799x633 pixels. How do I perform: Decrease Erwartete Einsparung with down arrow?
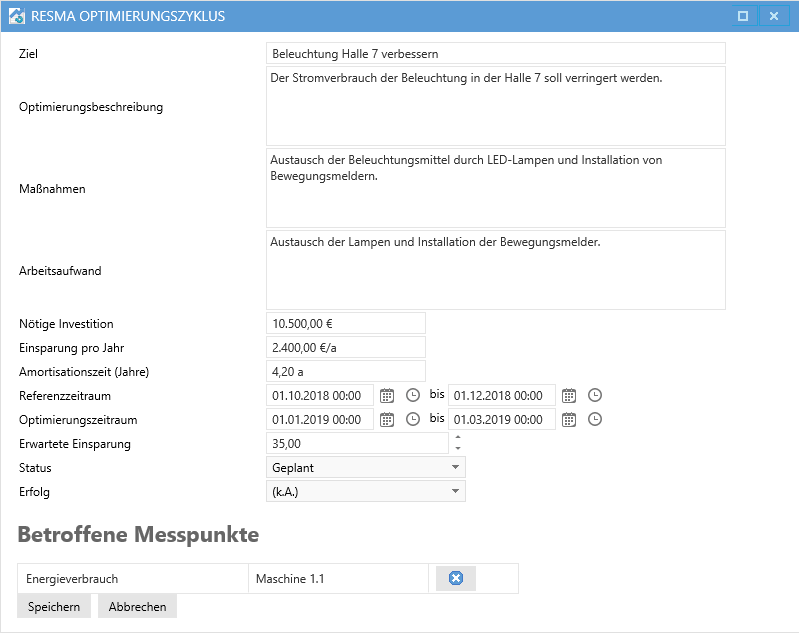click(x=458, y=449)
